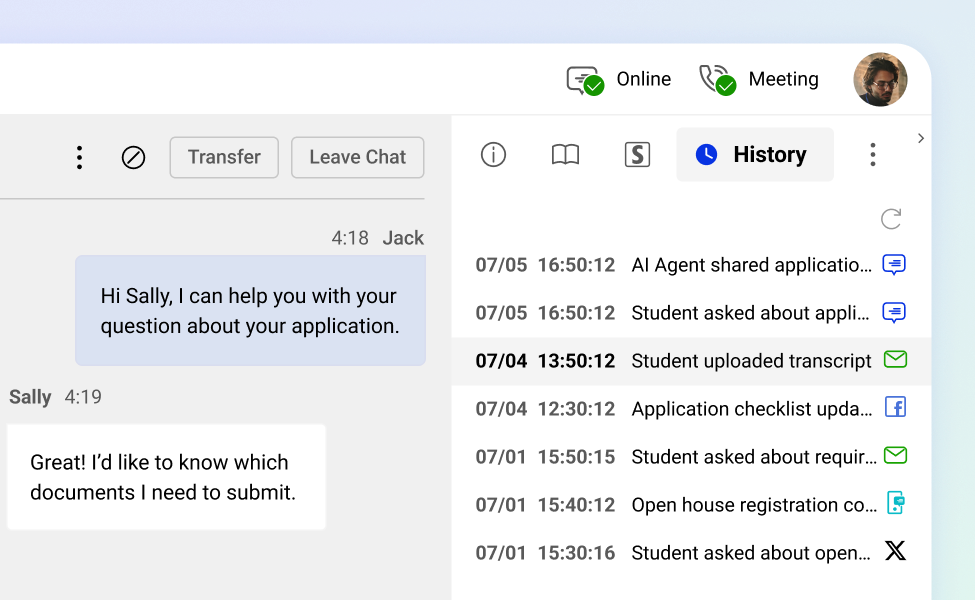Image resolution: width=975 pixels, height=600 pixels.
Task: Open the agent profile avatar
Action: point(880,80)
